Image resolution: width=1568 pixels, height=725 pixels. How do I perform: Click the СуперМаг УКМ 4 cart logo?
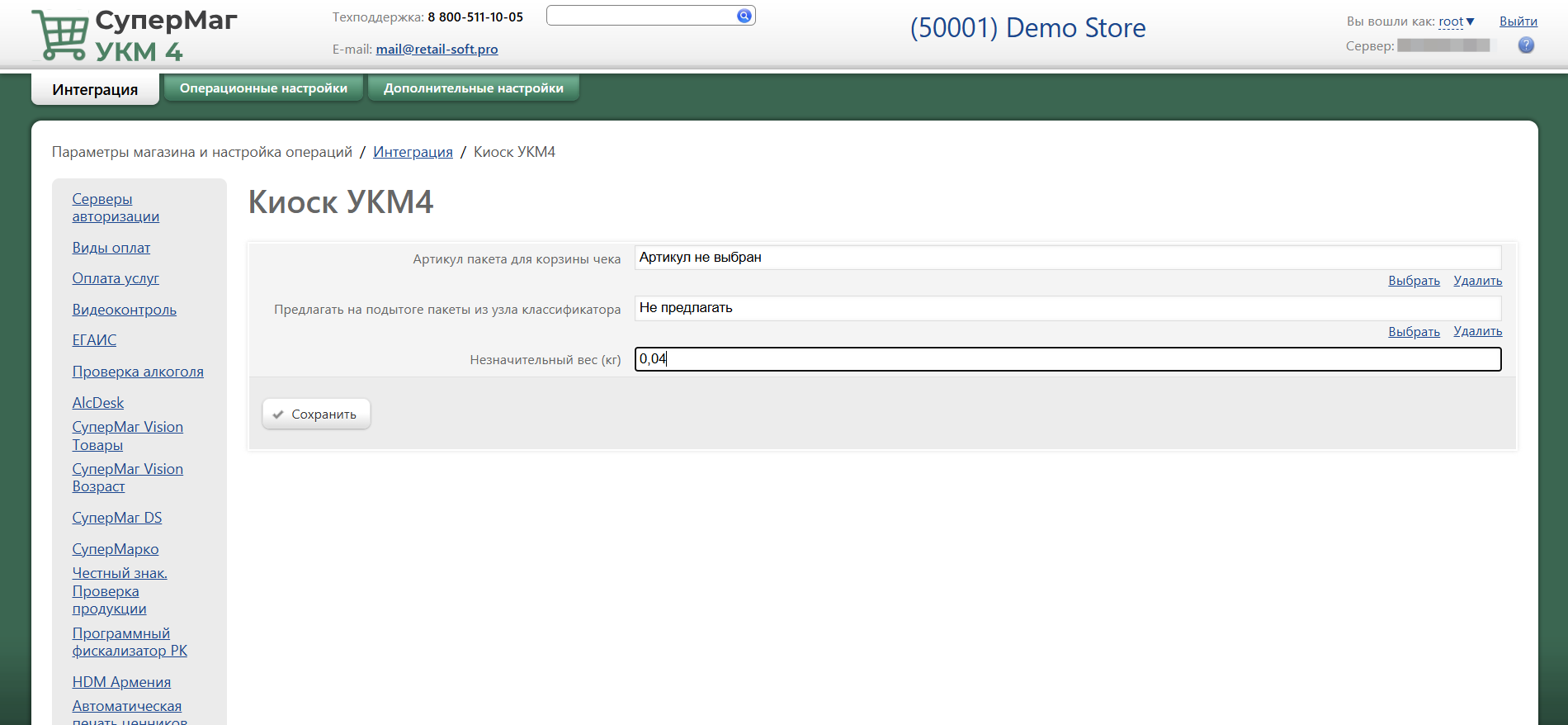click(60, 37)
